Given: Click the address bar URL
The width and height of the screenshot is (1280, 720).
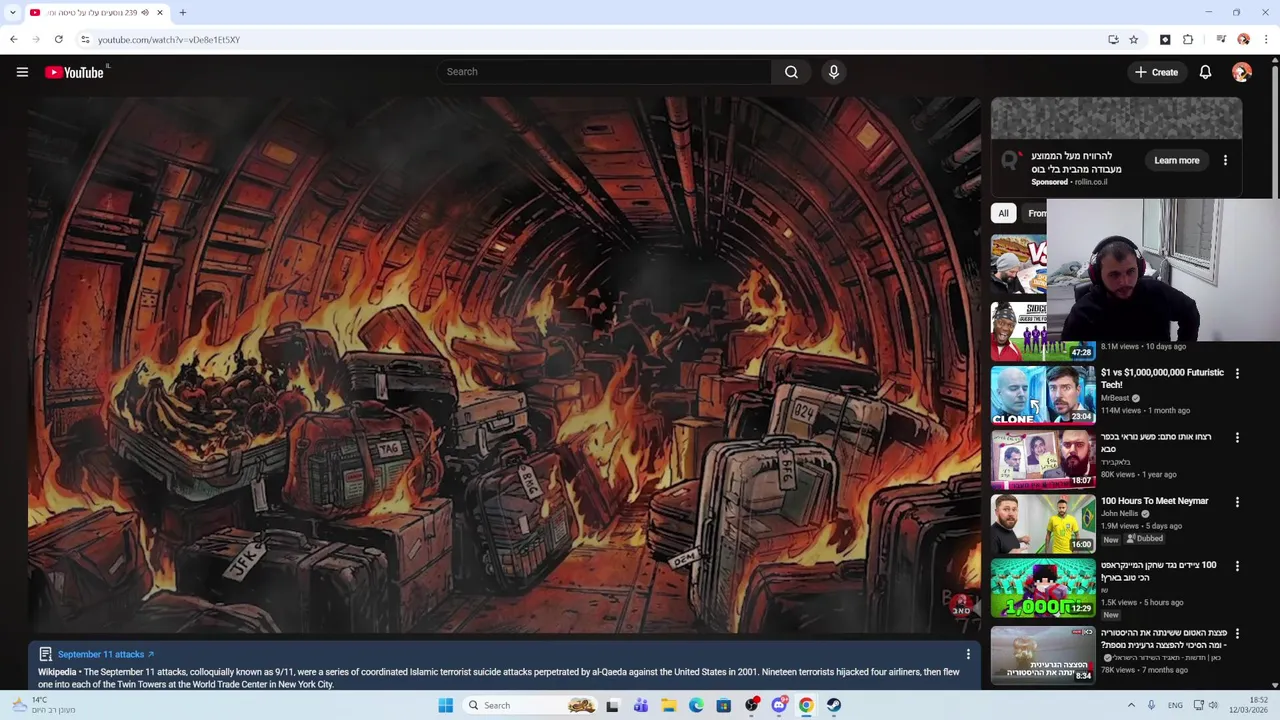Looking at the screenshot, I should [169, 40].
